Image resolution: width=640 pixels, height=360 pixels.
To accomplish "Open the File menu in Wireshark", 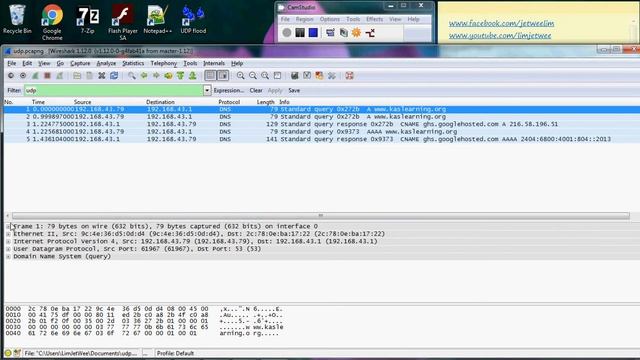I will pyautogui.click(x=12, y=64).
